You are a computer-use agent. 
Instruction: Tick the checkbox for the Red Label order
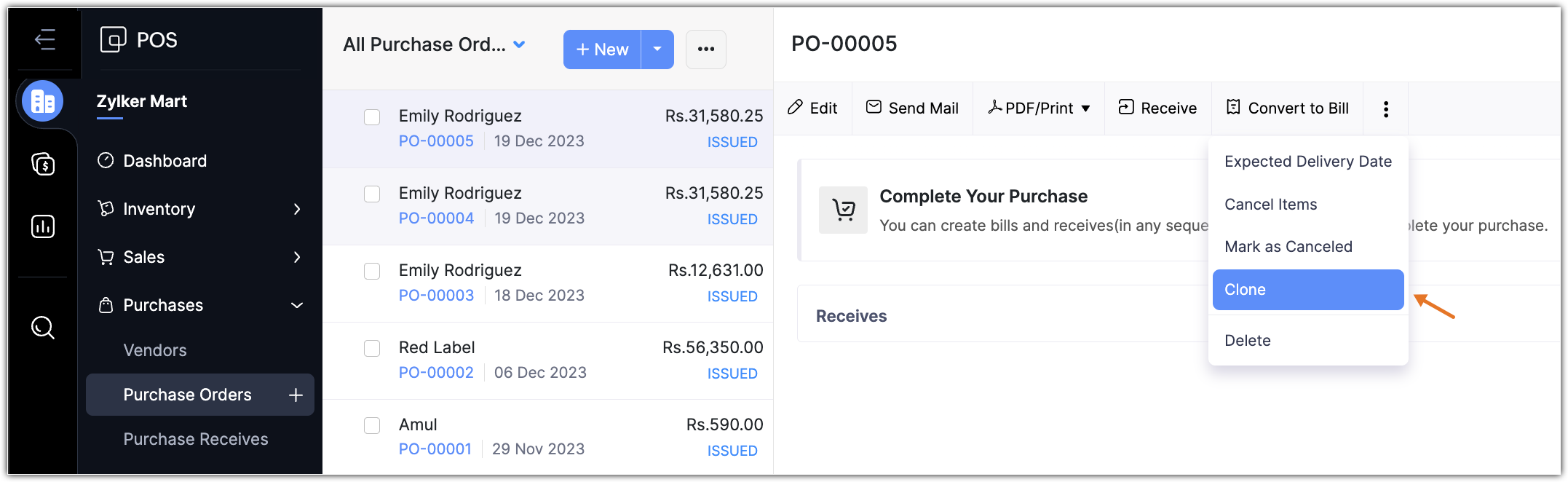coord(372,349)
